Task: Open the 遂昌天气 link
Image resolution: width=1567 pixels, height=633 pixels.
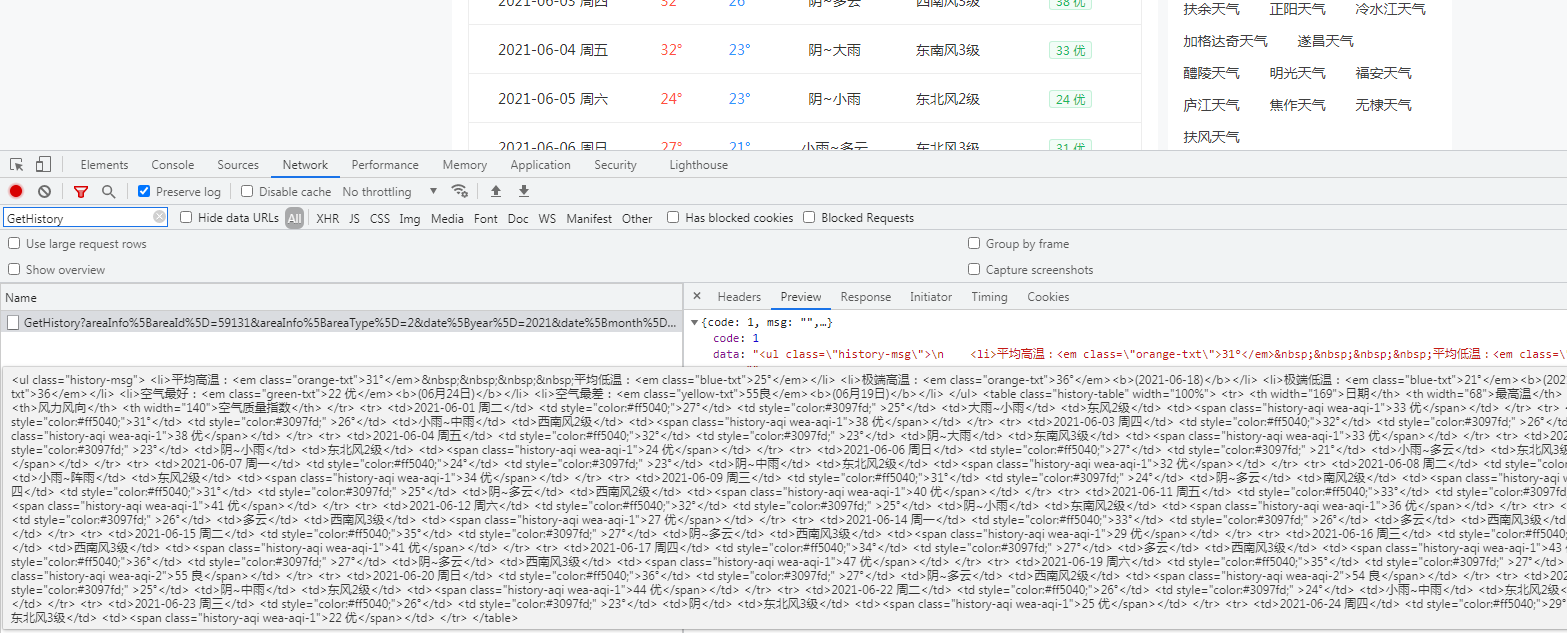Action: coord(1325,41)
